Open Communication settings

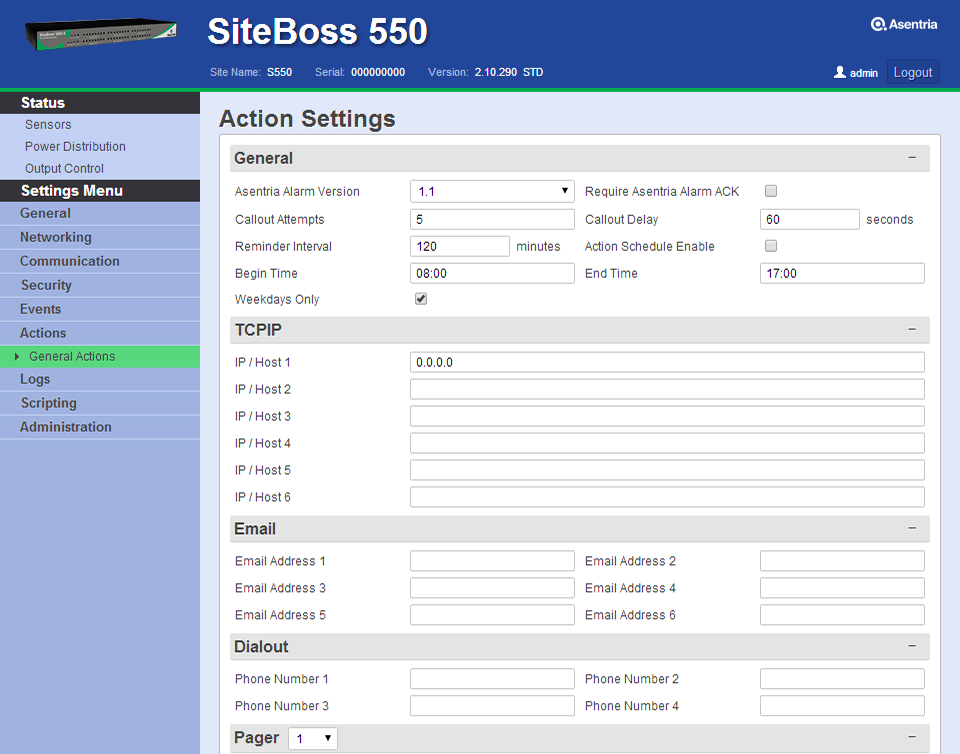pos(100,261)
